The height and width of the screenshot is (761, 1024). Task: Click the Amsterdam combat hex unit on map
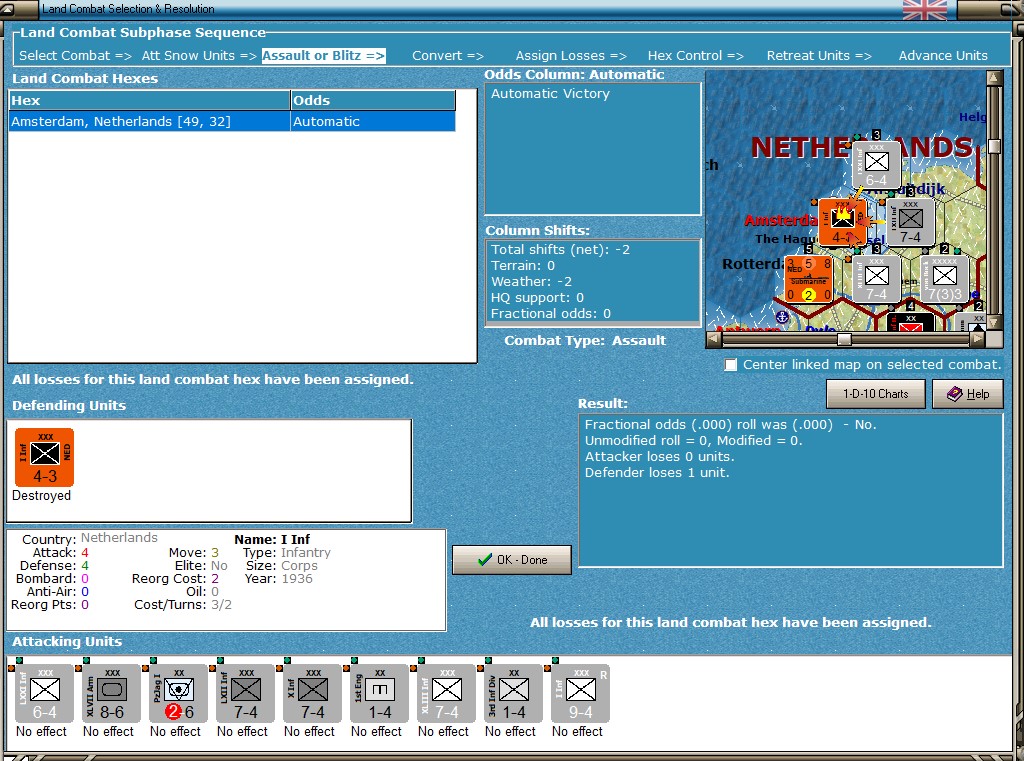[842, 222]
